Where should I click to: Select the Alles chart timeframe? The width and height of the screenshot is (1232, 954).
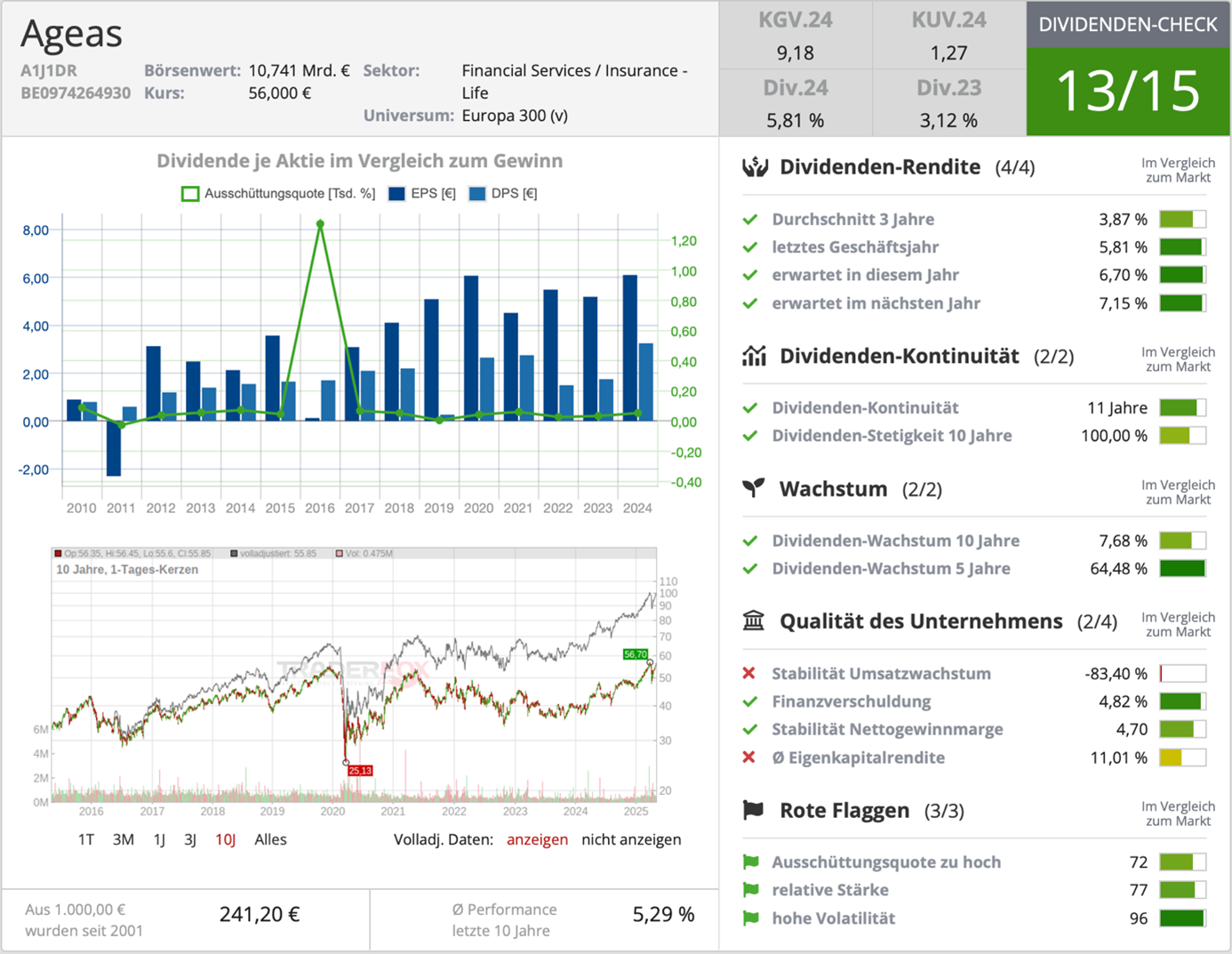[x=270, y=839]
